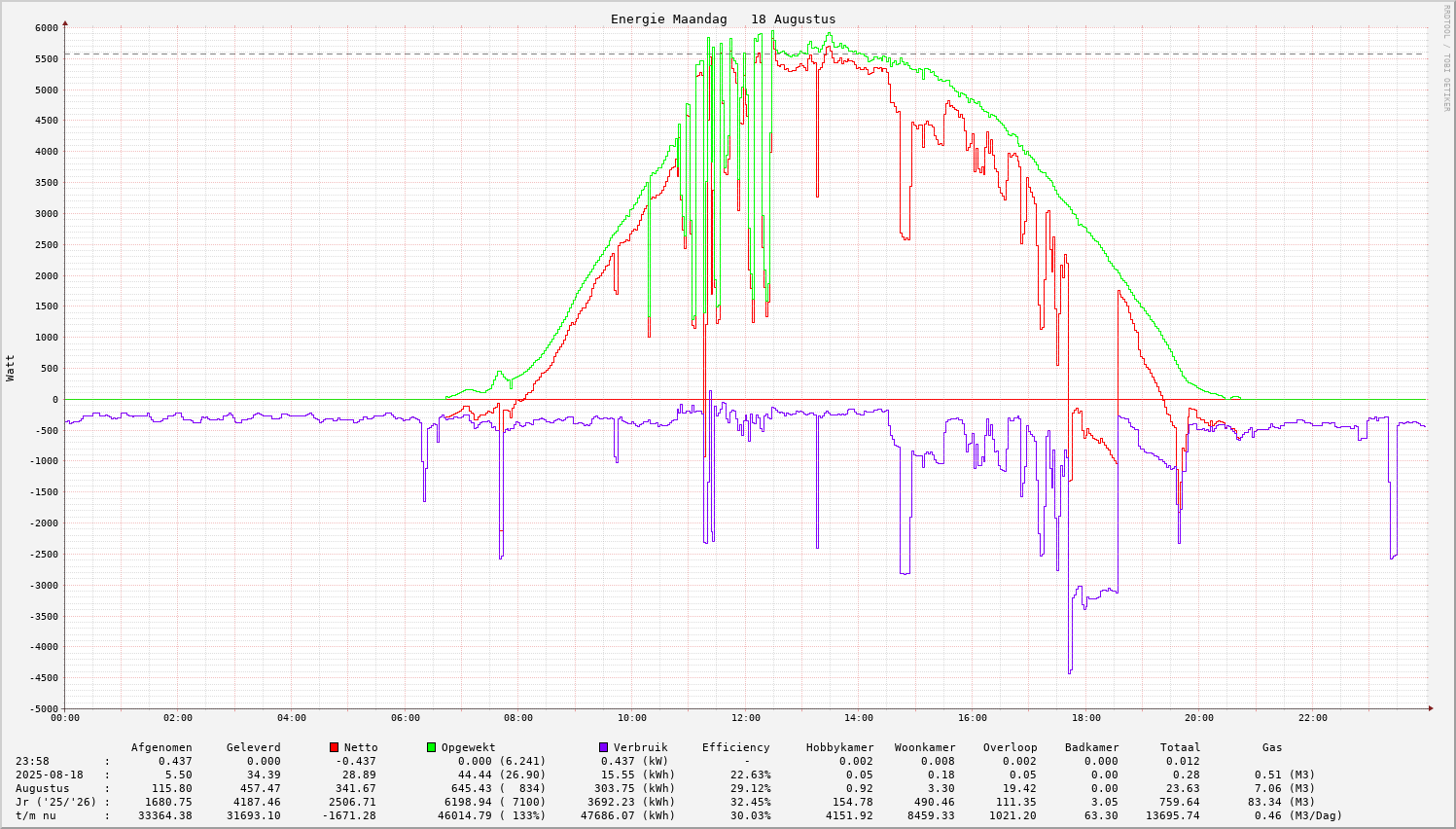
Task: Click the 2025-08-18 row label
Action: pyautogui.click(x=49, y=775)
